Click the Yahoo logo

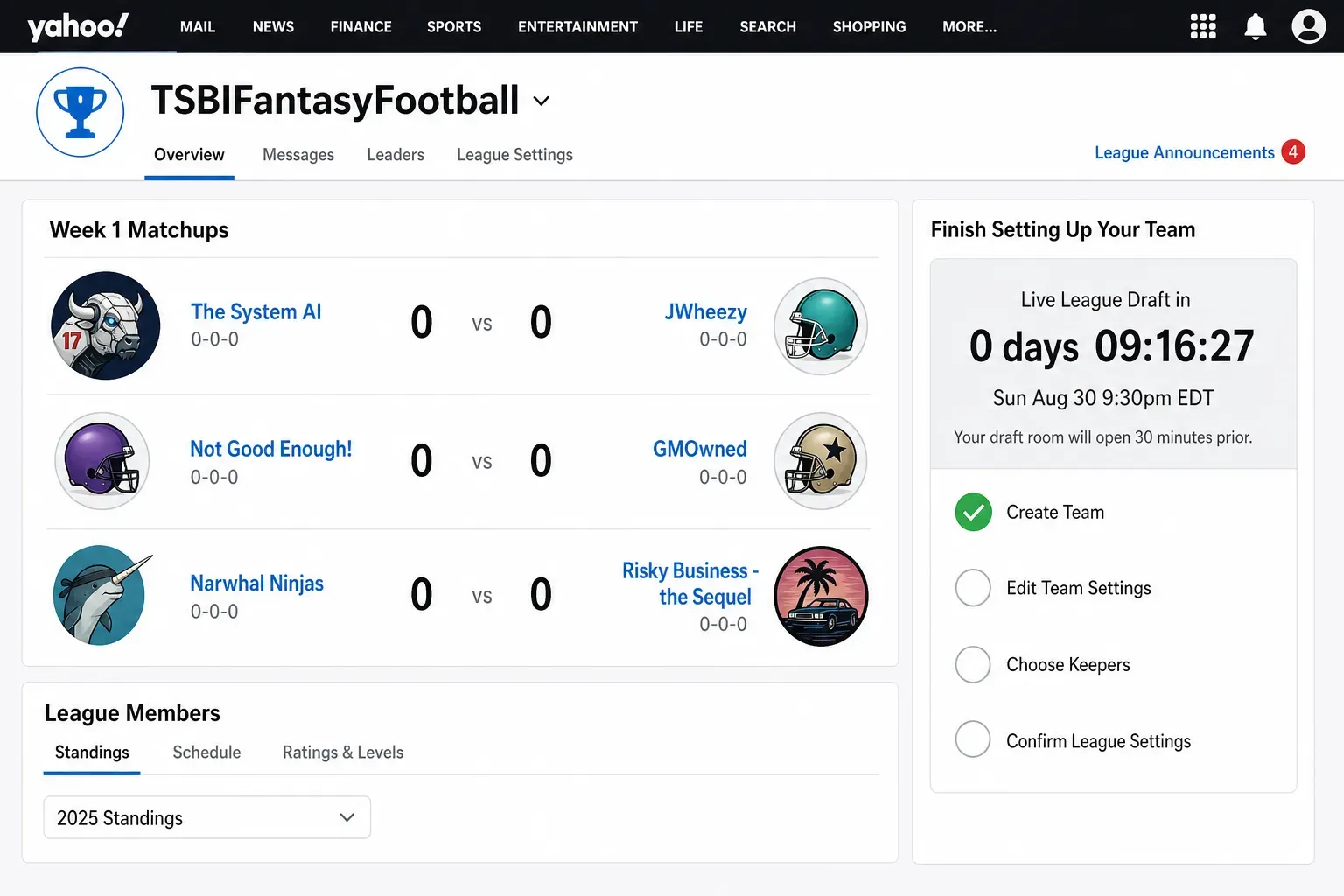[78, 26]
